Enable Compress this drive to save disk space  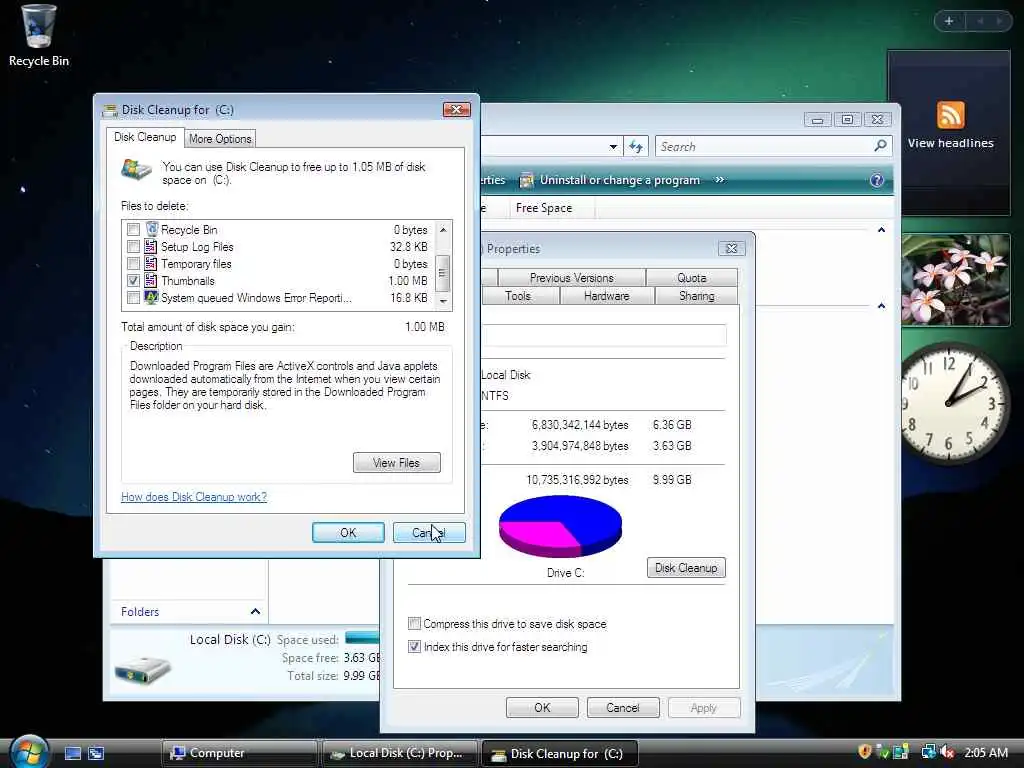pos(414,623)
